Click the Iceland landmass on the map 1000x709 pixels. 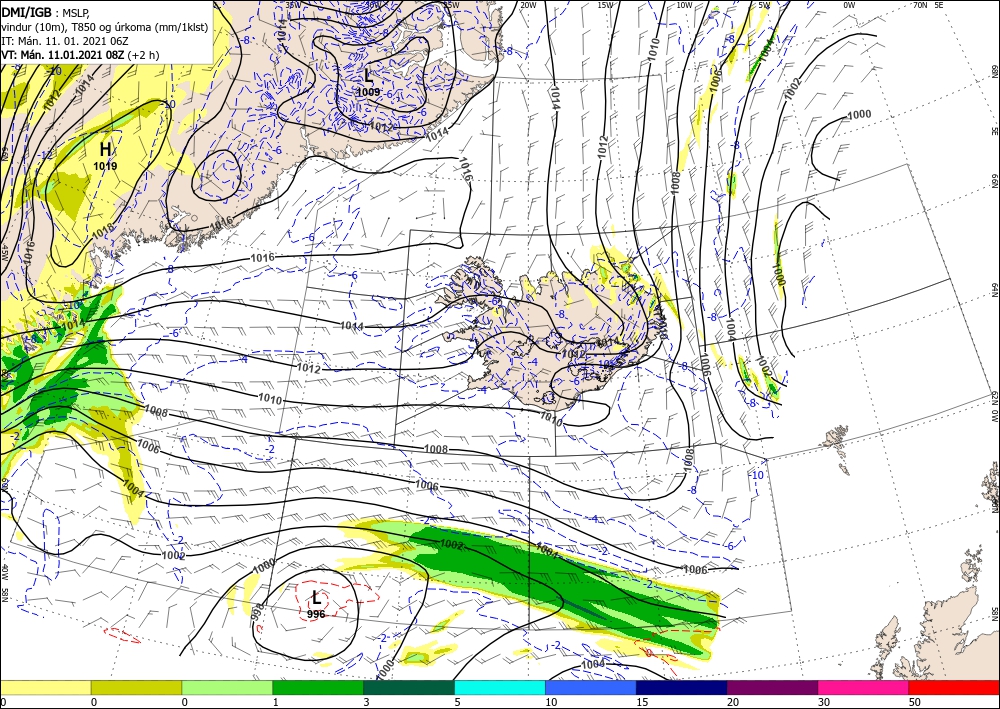(x=548, y=335)
